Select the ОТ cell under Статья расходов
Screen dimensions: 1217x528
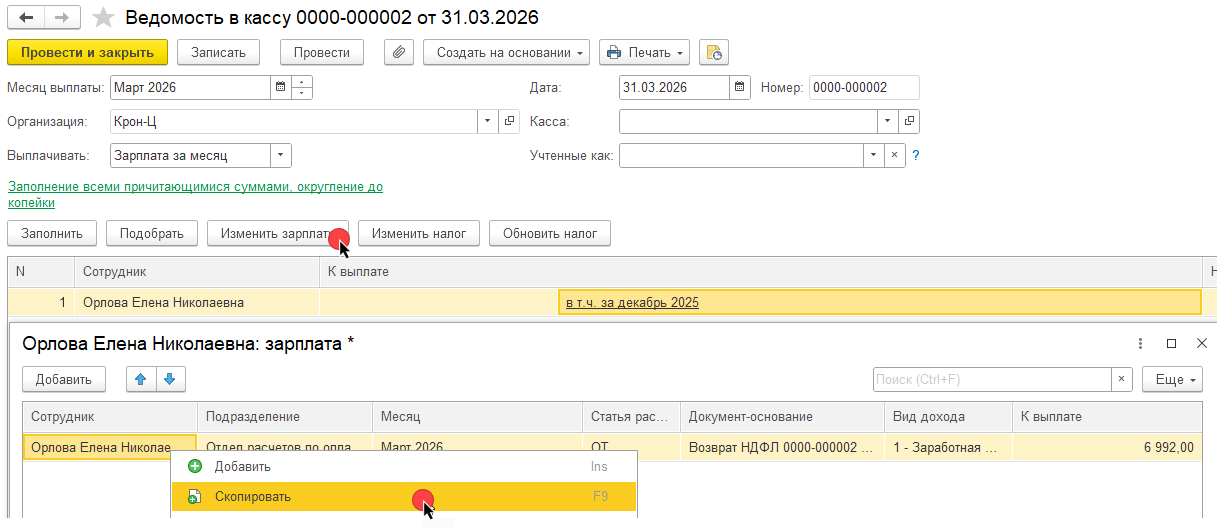tap(631, 447)
